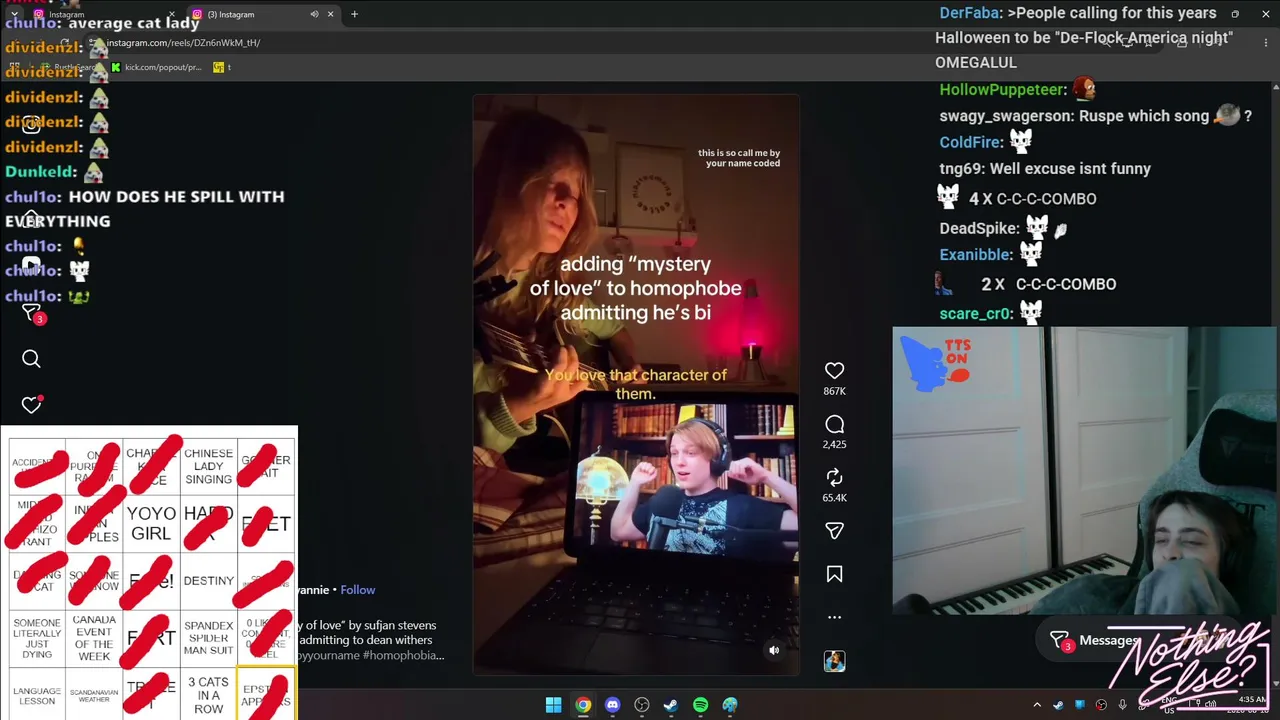Open Instagram direct messages in the sidebar
The image size is (1280, 720).
[x=31, y=313]
